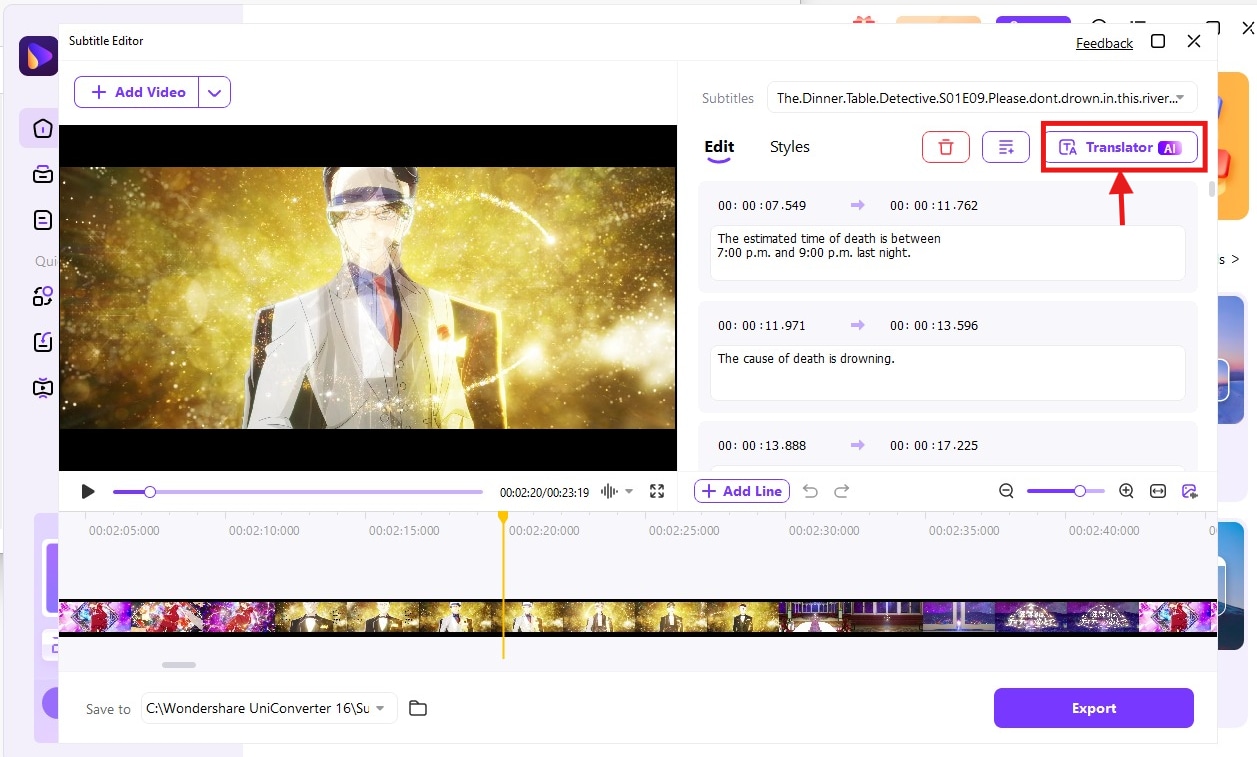Screen dimensions: 1257x757
Task: Adjust the timeline zoom slider
Action: point(1066,491)
